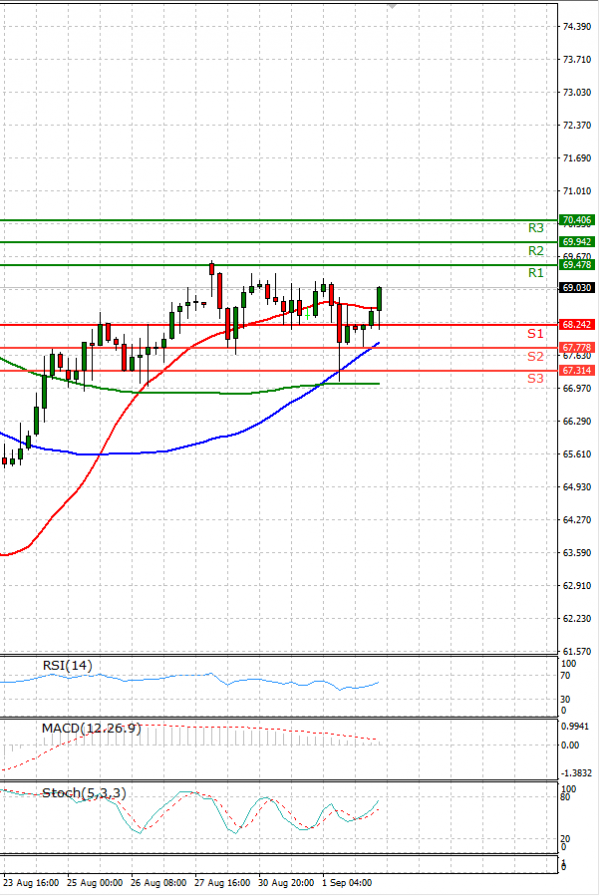Screen dimensions: 600x896
Task: Click the 66.290 price scale value
Action: pyautogui.click(x=577, y=421)
